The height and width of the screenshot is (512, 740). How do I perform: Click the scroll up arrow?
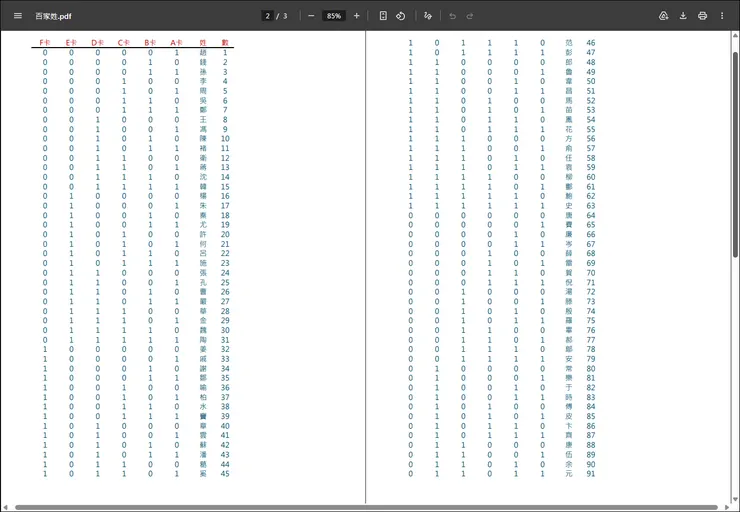[x=735, y=35]
